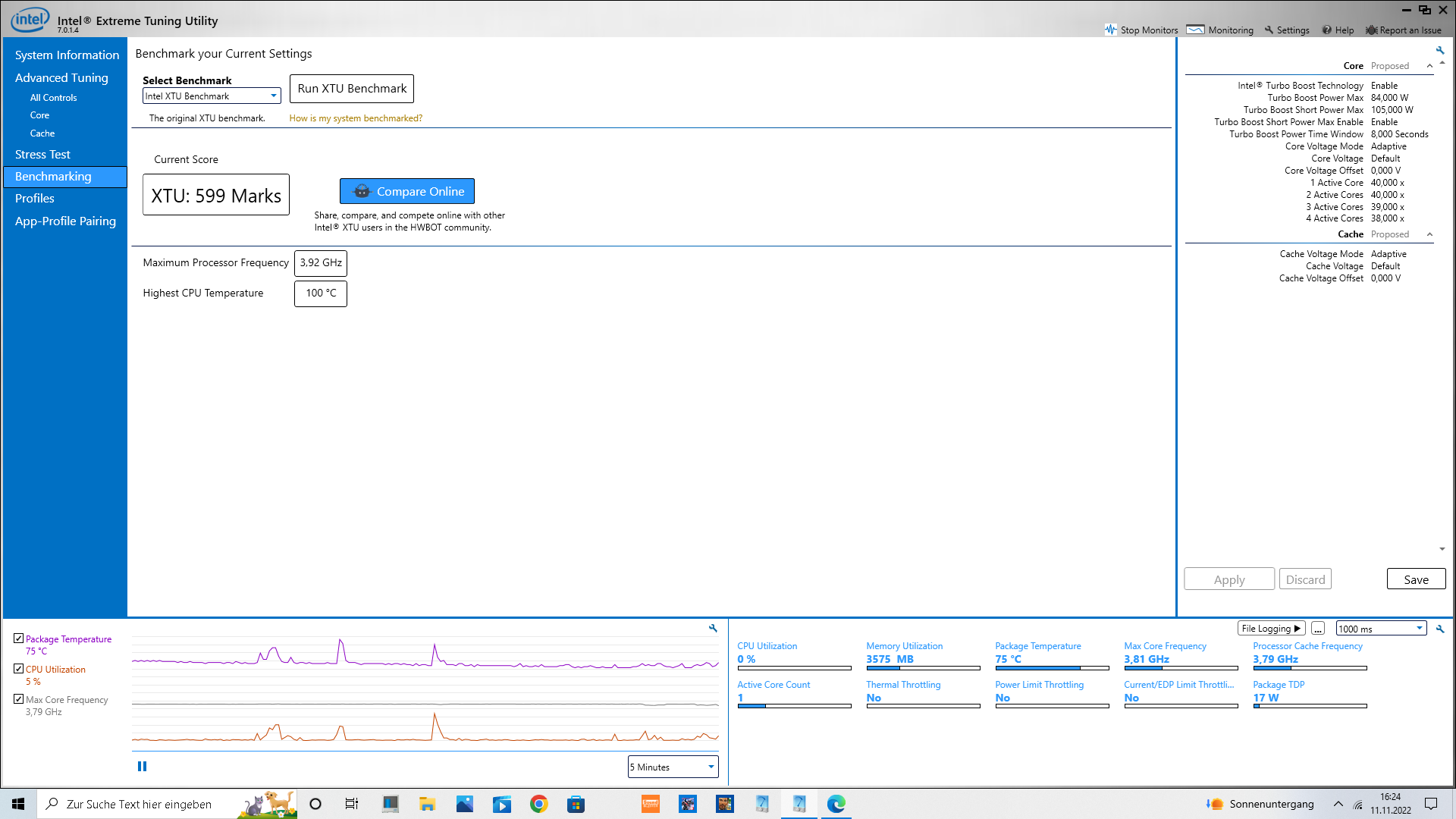Click the Maximum Processor Frequency 3,92 GHz value
This screenshot has height=819, width=1456.
[x=321, y=263]
